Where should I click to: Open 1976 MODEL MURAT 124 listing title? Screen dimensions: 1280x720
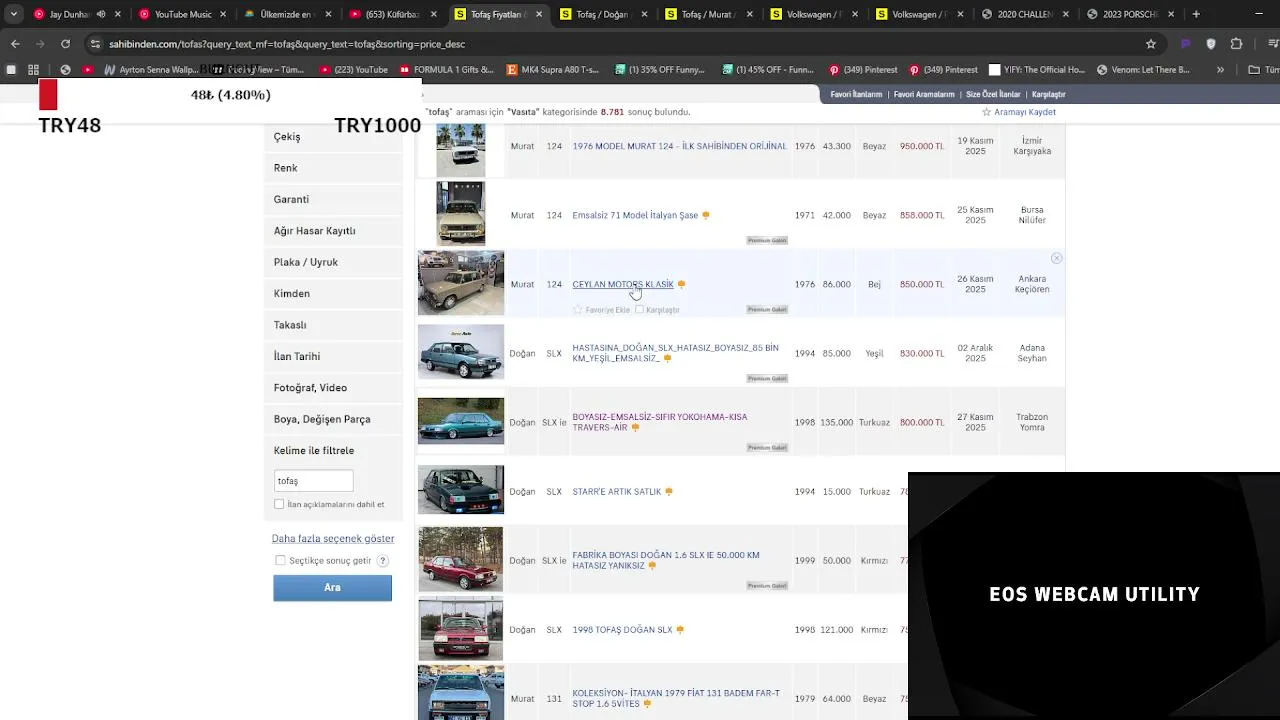679,146
